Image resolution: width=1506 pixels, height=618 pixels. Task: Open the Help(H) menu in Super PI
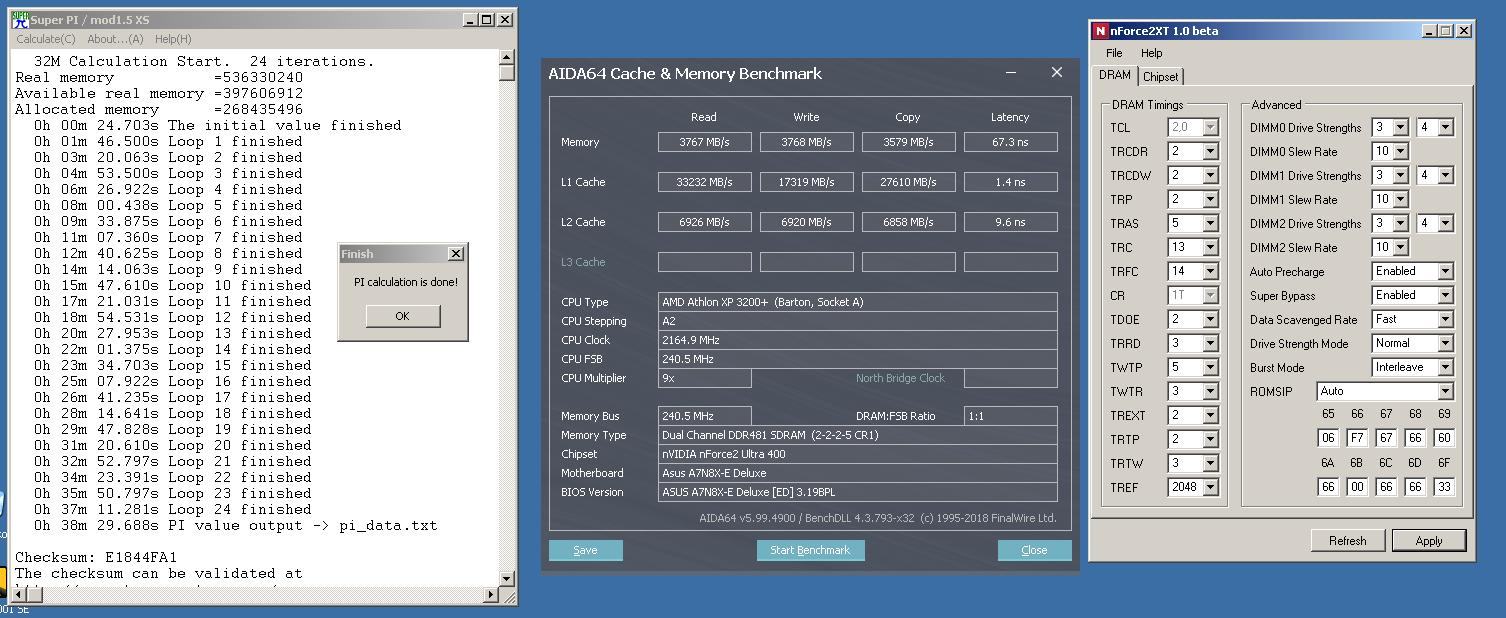[x=172, y=39]
